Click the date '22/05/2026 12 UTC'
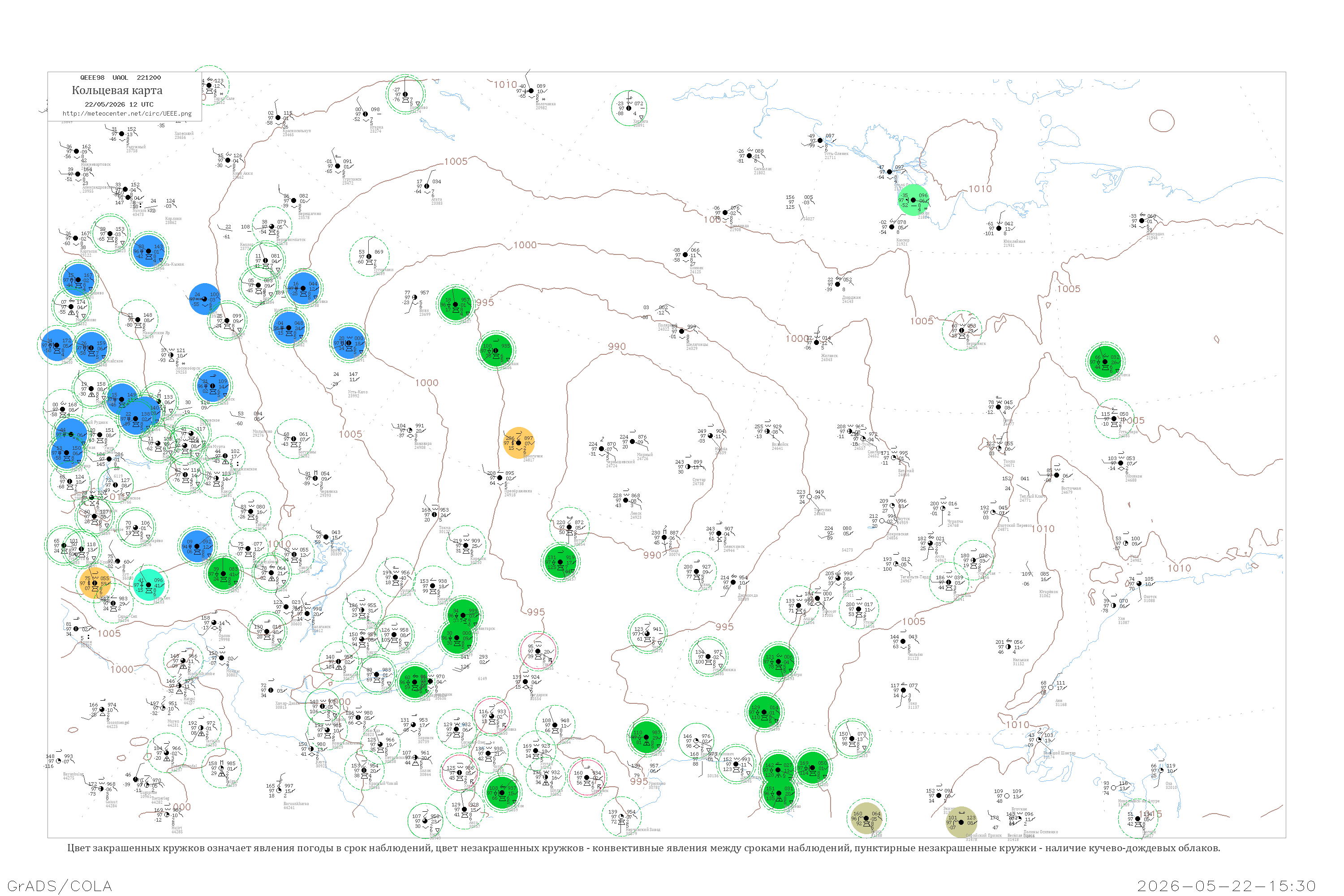 [119, 104]
